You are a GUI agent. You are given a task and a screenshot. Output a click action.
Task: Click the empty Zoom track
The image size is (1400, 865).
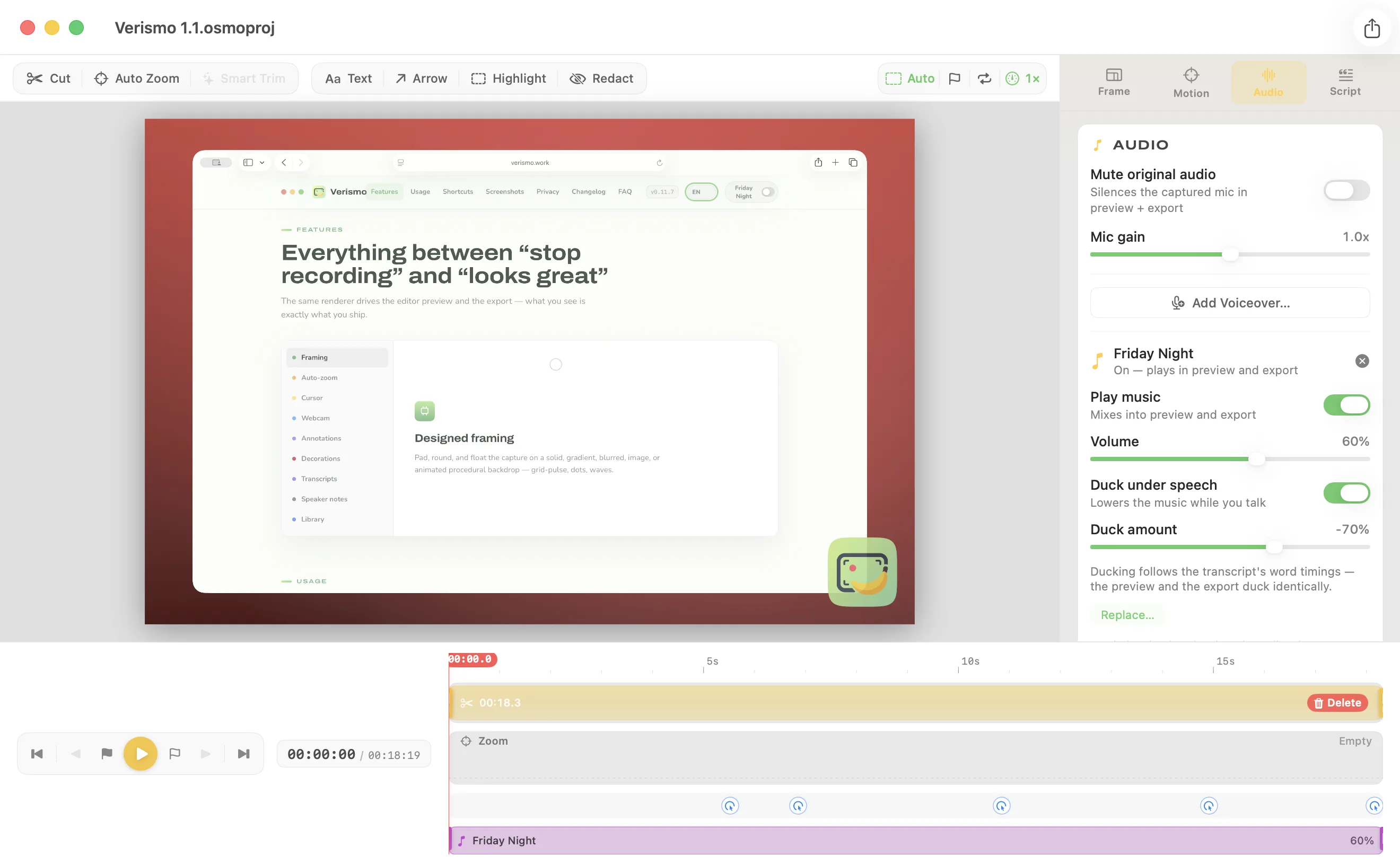point(916,757)
